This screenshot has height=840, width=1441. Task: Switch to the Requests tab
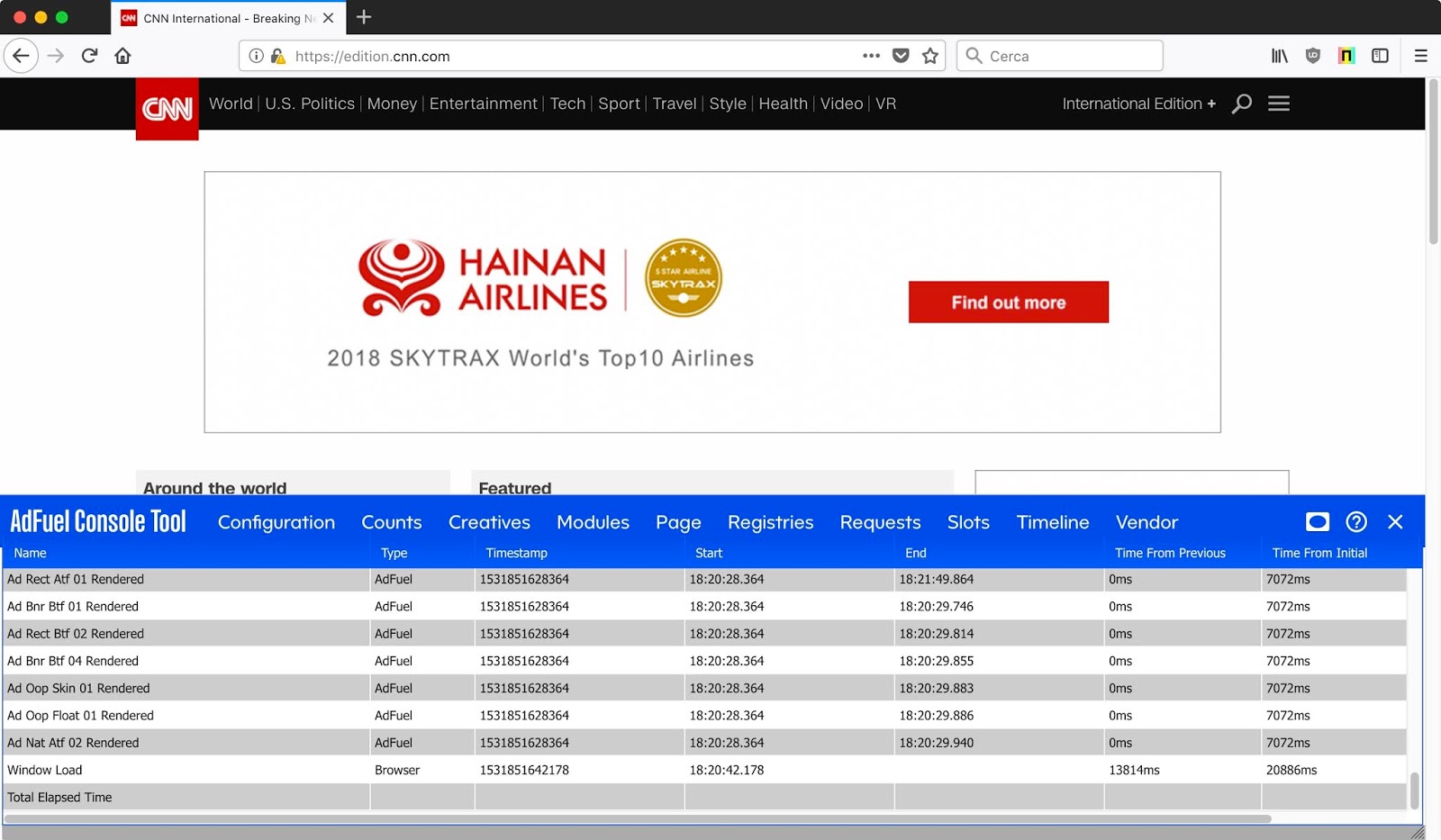click(880, 522)
